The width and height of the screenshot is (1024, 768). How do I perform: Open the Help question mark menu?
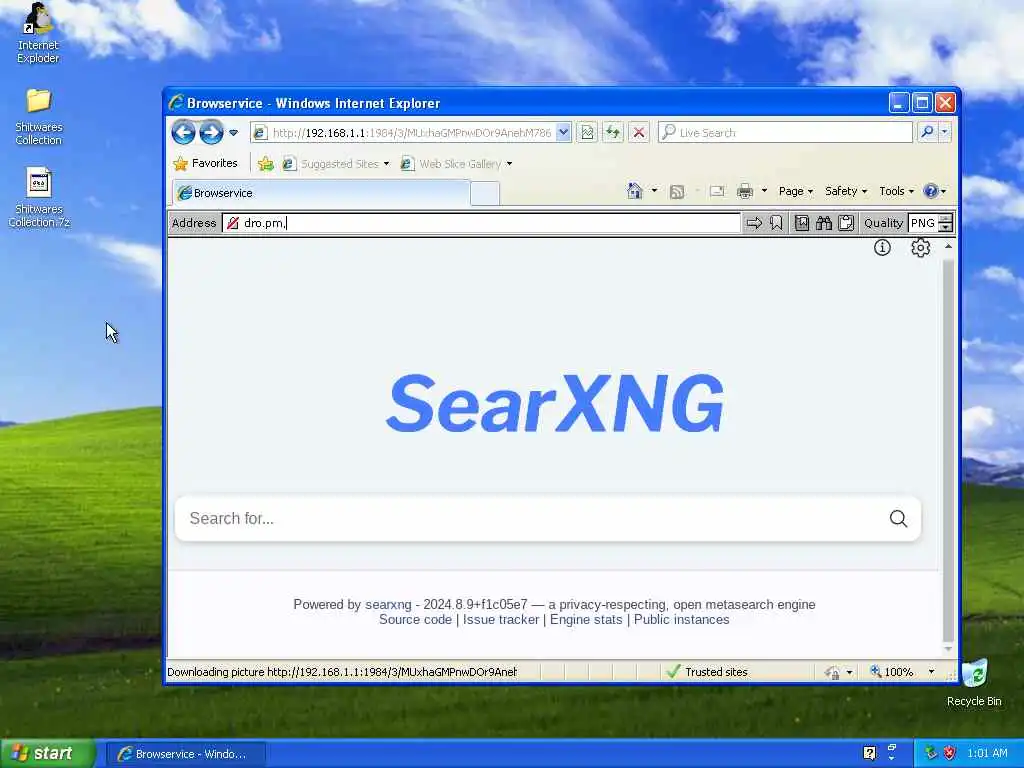tap(935, 191)
